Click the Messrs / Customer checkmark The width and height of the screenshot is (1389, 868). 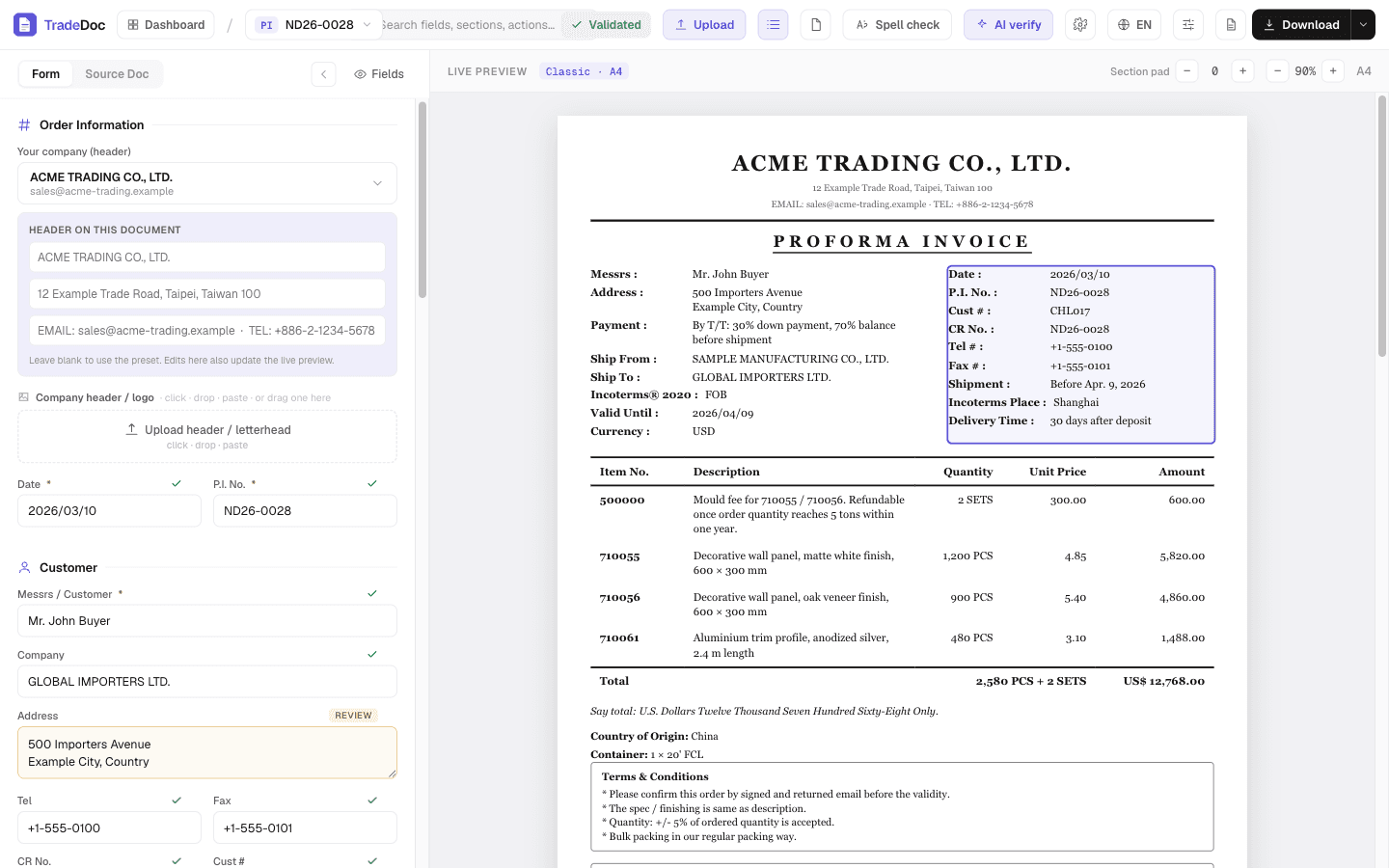372,594
